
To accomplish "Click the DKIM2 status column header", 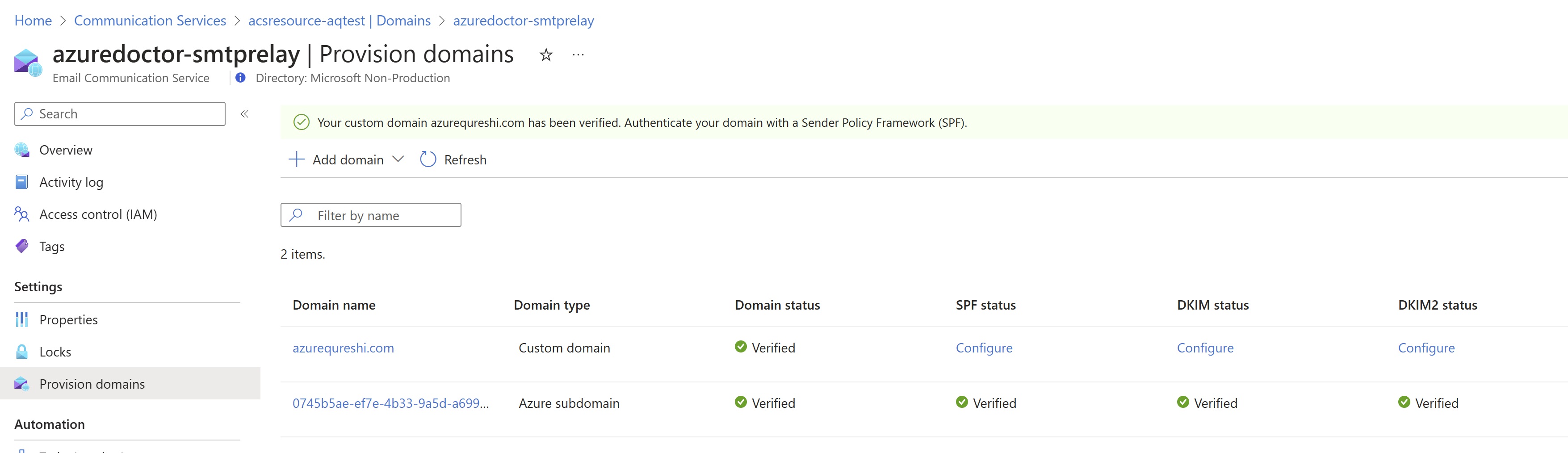I will point(1437,305).
